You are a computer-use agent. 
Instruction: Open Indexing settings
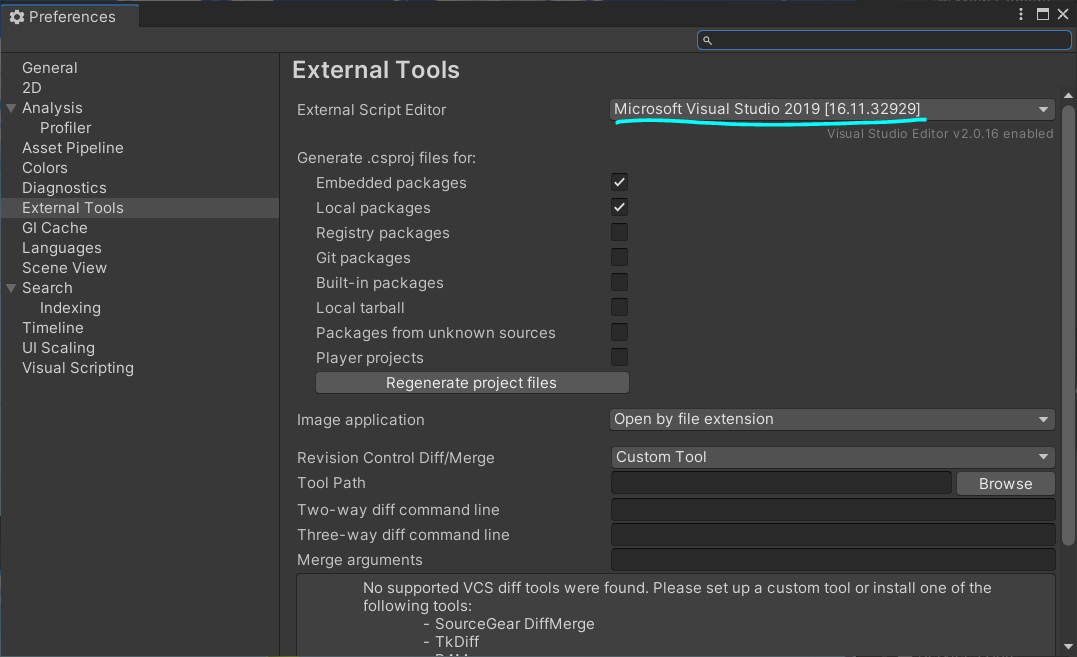click(70, 308)
